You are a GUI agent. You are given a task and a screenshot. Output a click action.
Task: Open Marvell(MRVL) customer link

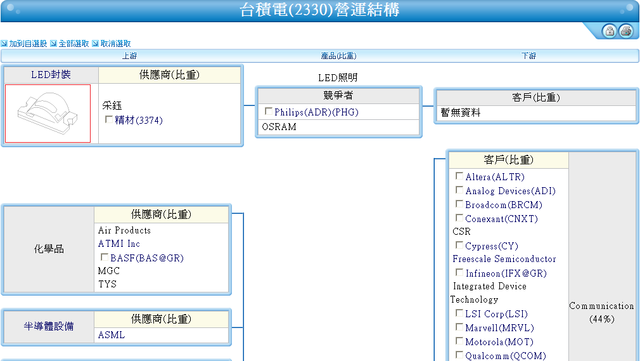point(500,328)
